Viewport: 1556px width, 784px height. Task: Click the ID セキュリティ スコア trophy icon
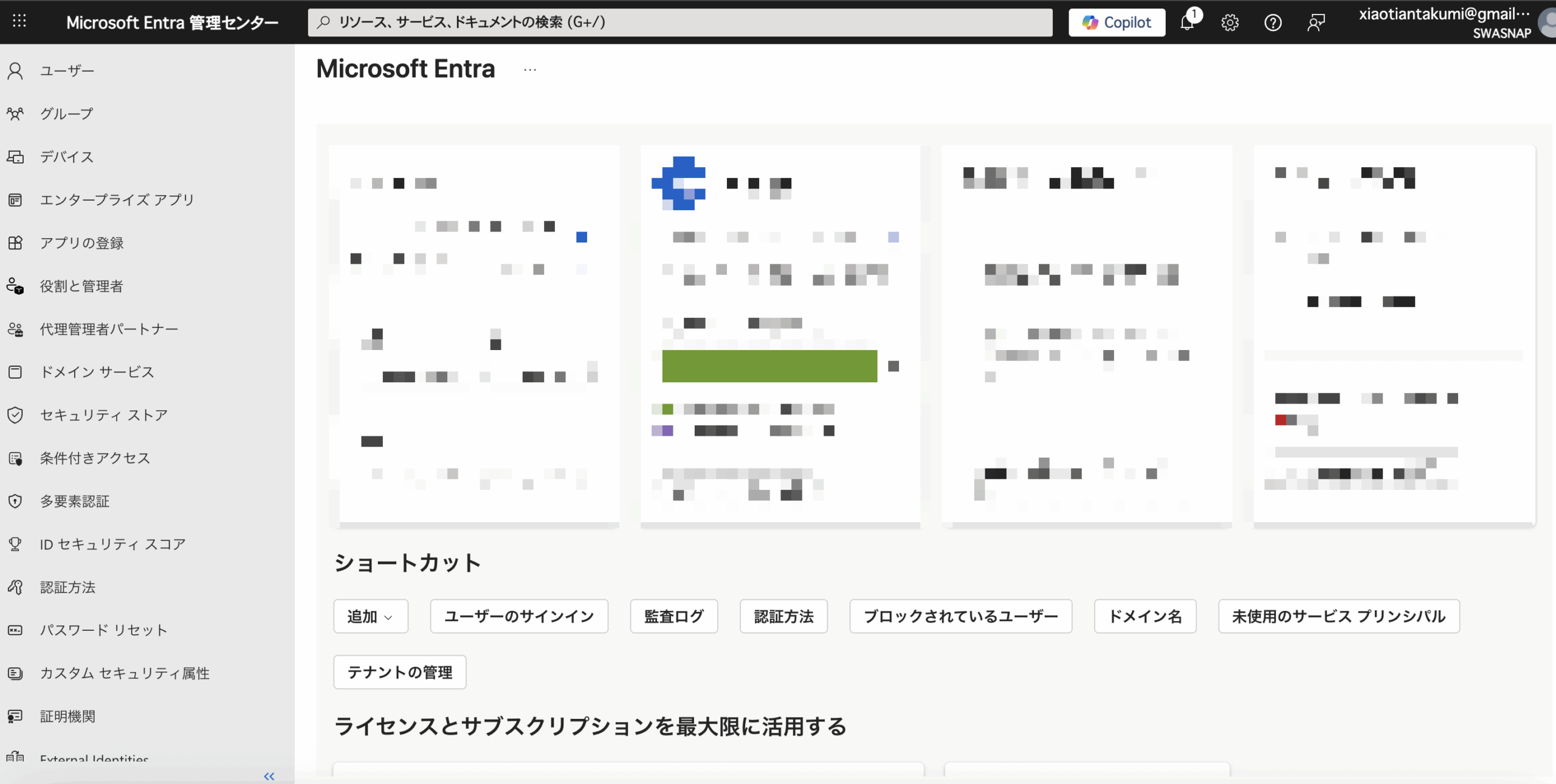pos(15,544)
